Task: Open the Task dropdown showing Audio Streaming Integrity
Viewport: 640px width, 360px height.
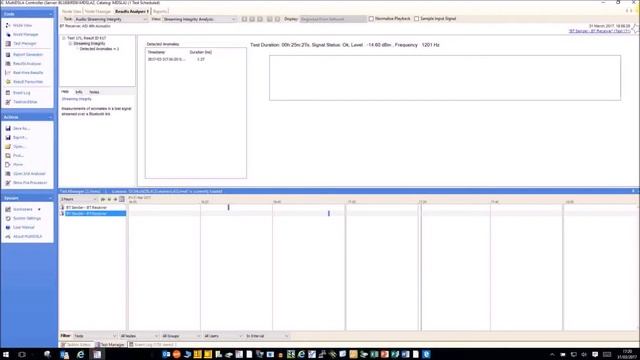Action: (111, 19)
